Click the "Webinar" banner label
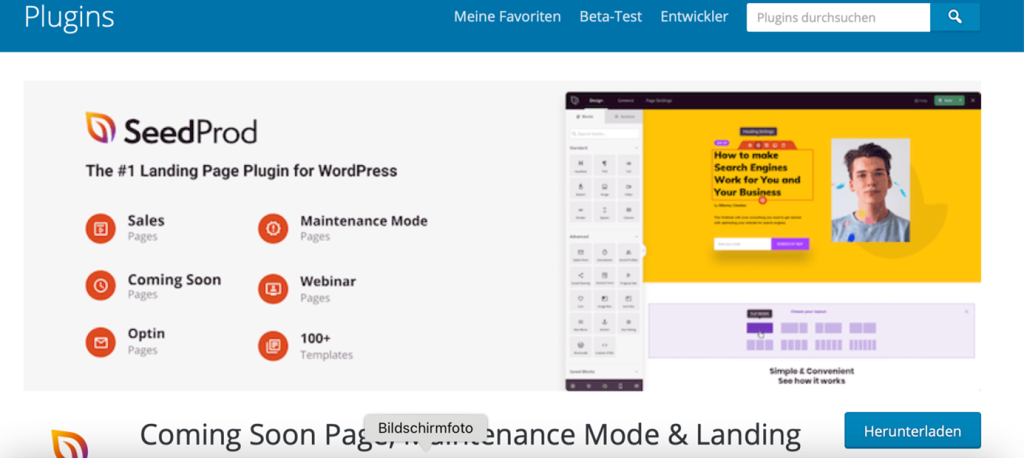 click(x=328, y=282)
